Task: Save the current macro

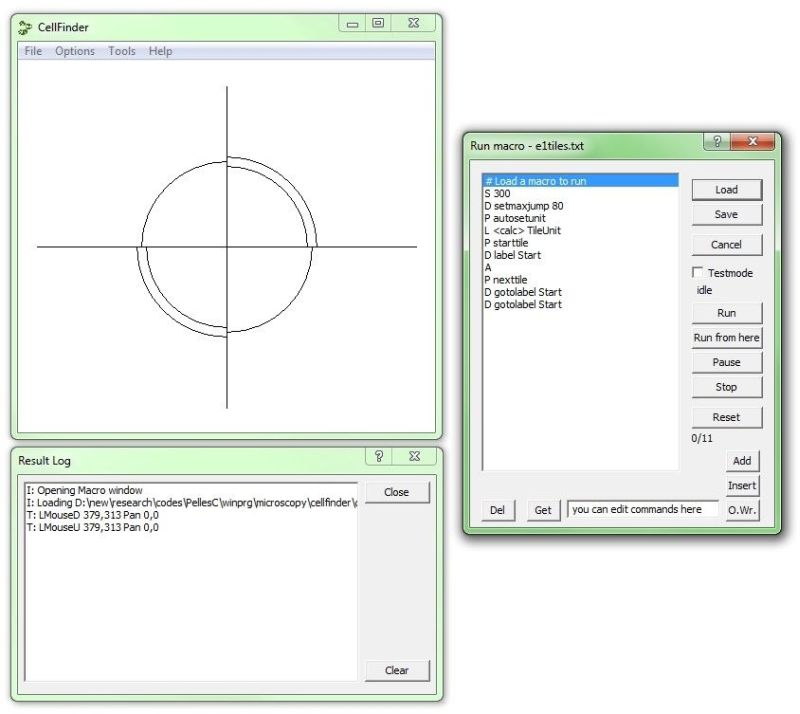Action: pos(727,214)
